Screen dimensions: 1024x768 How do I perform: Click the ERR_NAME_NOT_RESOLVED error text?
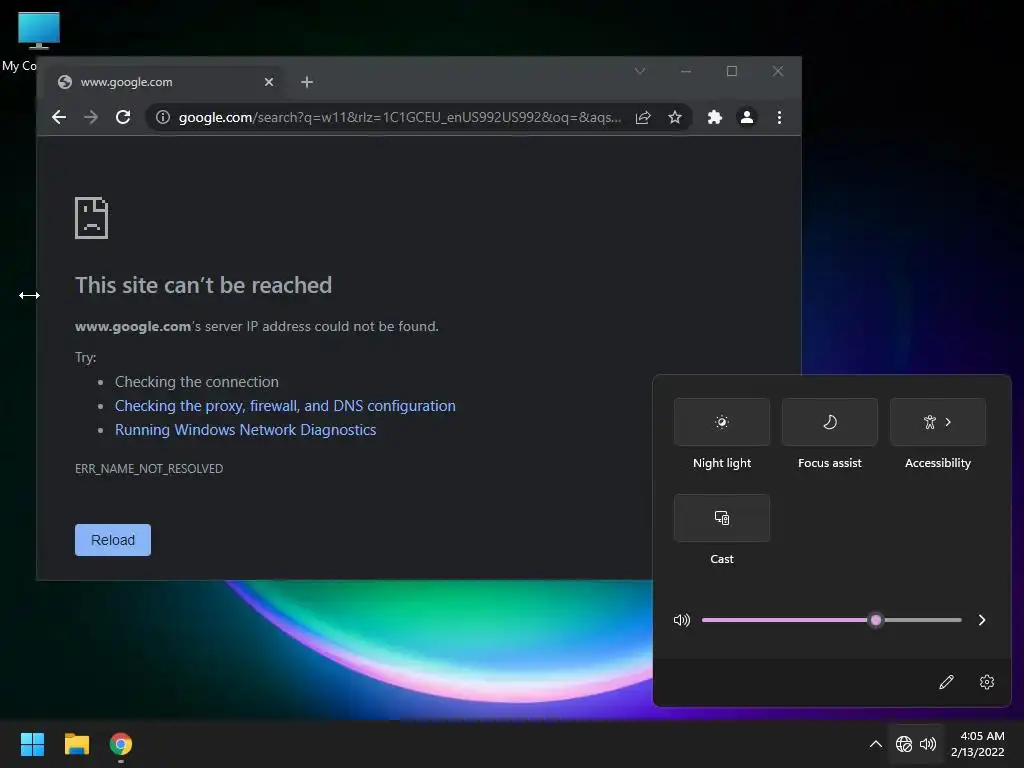click(149, 468)
